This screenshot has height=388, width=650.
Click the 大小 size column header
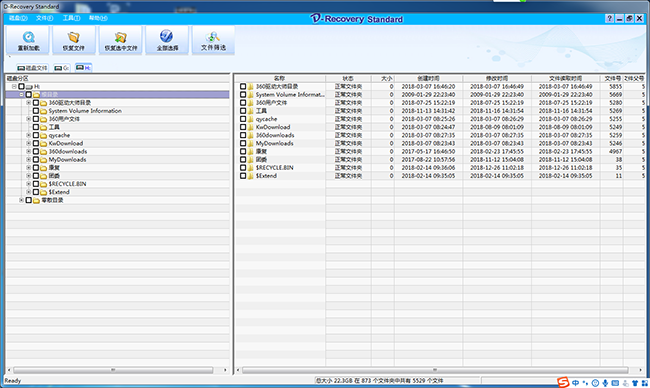pyautogui.click(x=383, y=78)
